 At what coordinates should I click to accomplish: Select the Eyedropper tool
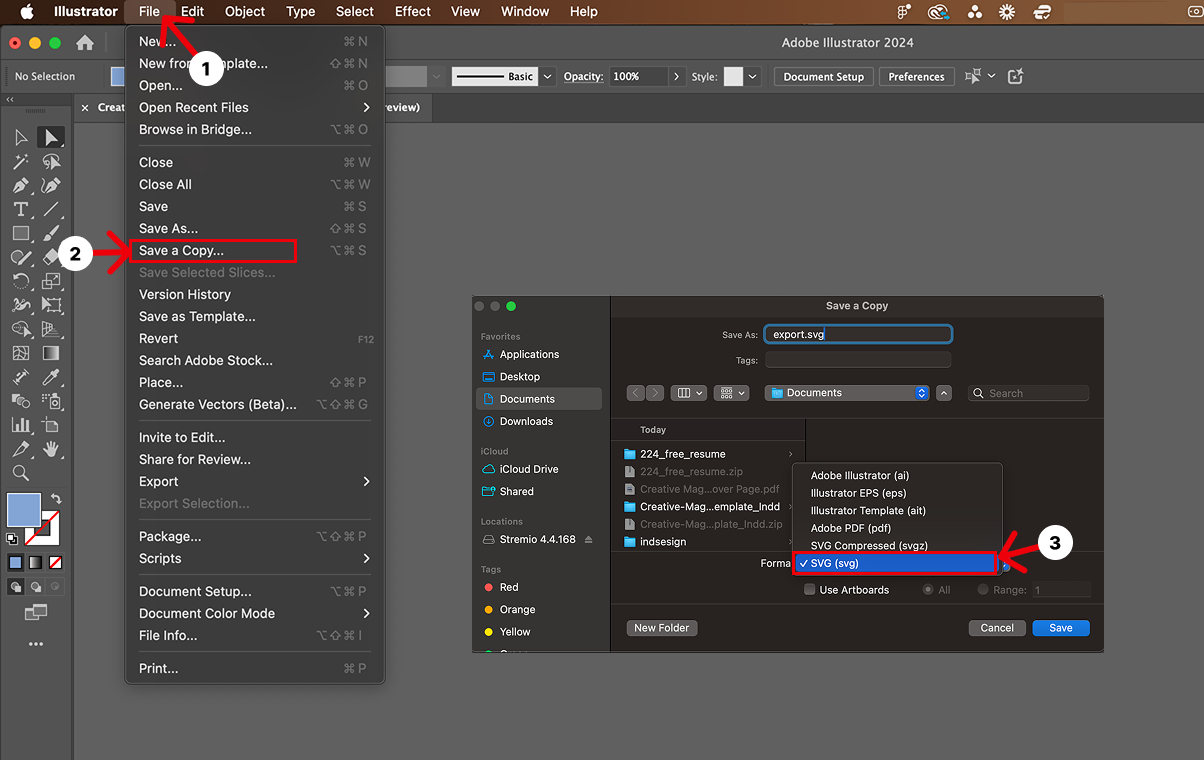51,377
